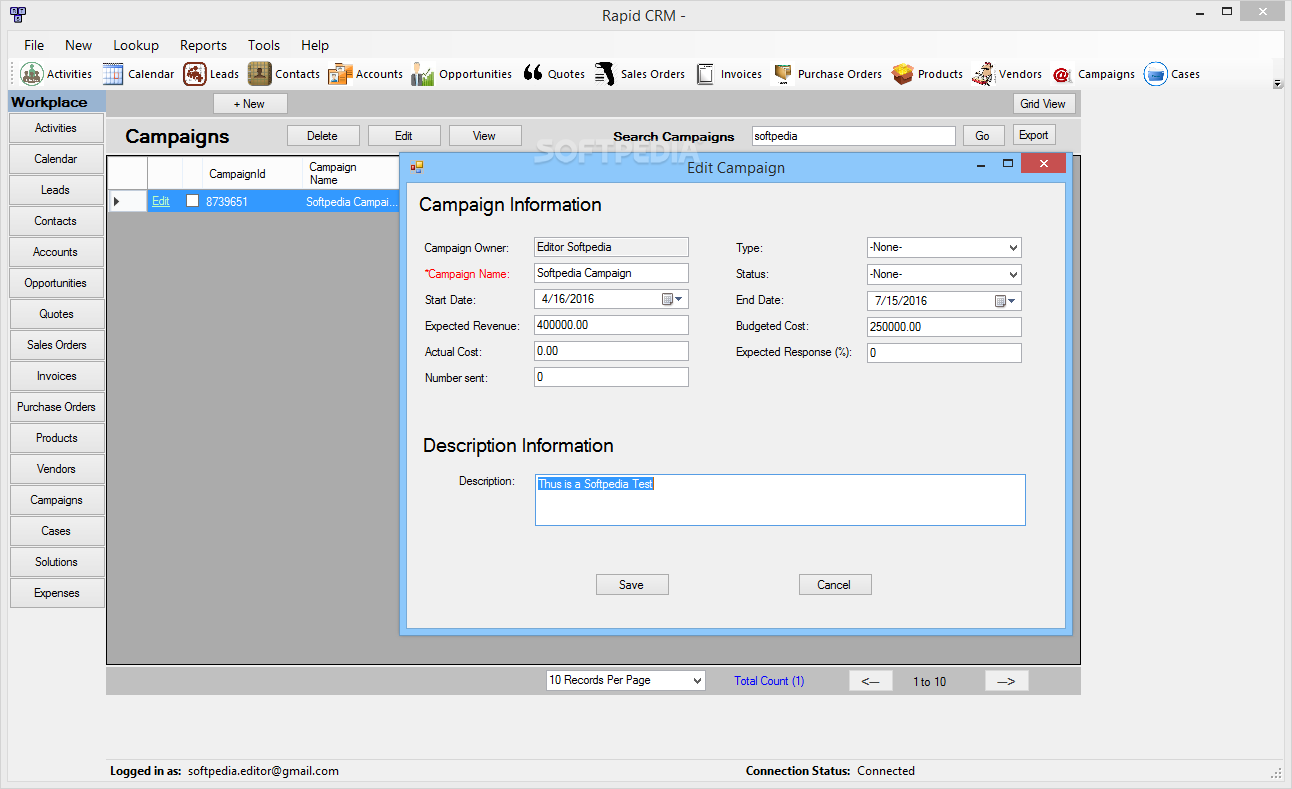
Task: Open the Lookup menu
Action: click(136, 45)
